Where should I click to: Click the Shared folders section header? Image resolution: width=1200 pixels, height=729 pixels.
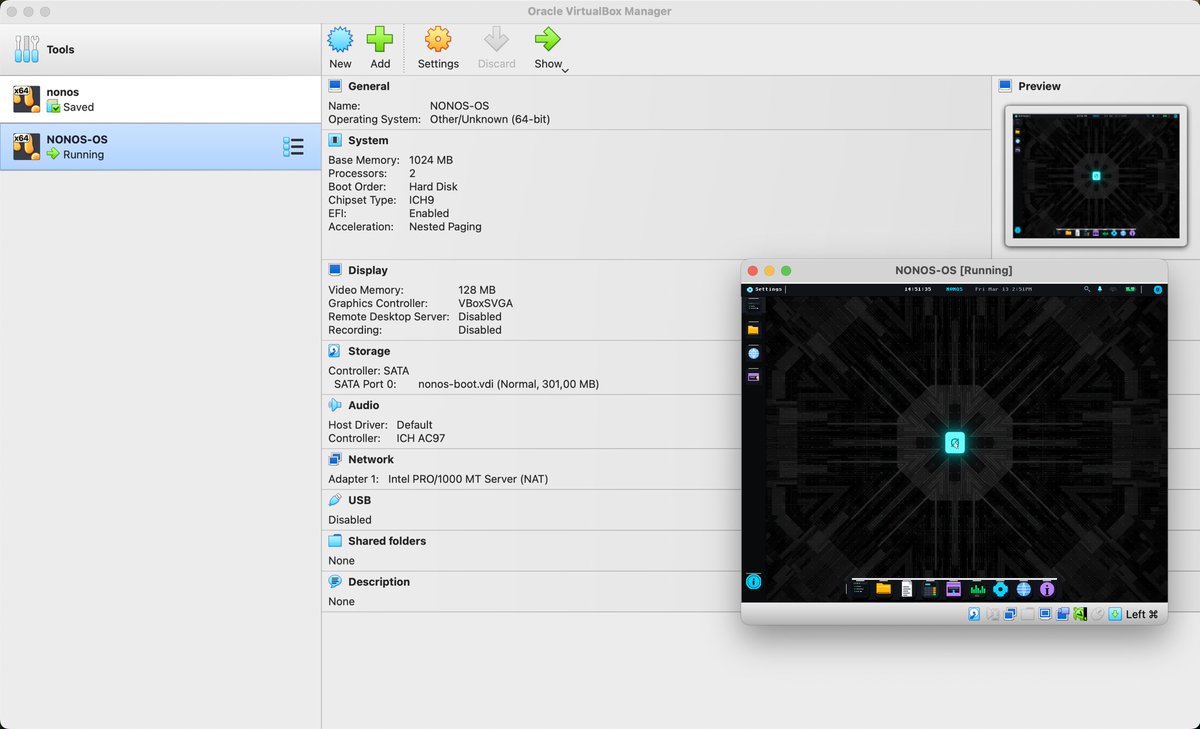[386, 541]
